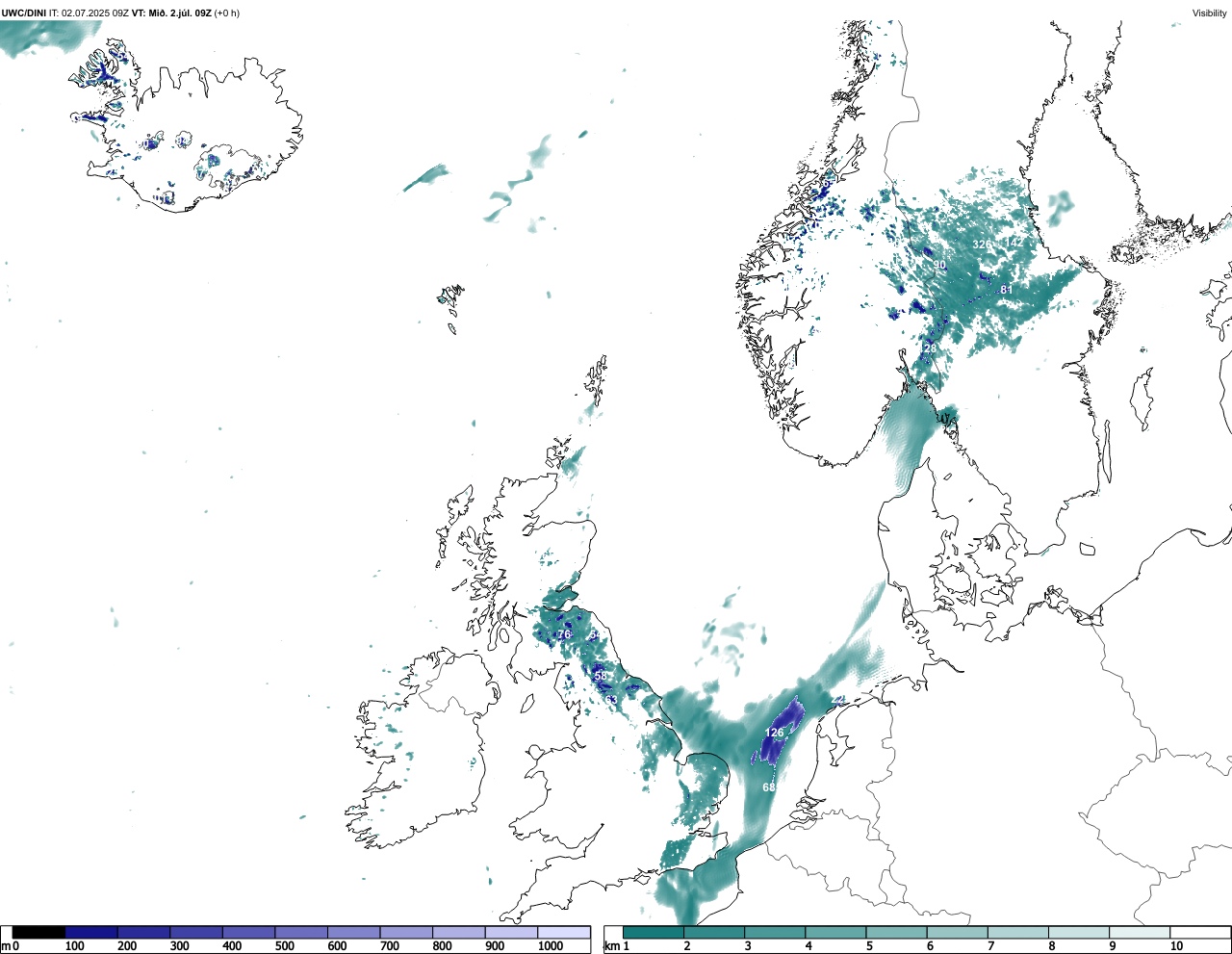This screenshot has height=954, width=1232.
Task: Click the '90' value over central Sweden
Action: click(x=939, y=266)
